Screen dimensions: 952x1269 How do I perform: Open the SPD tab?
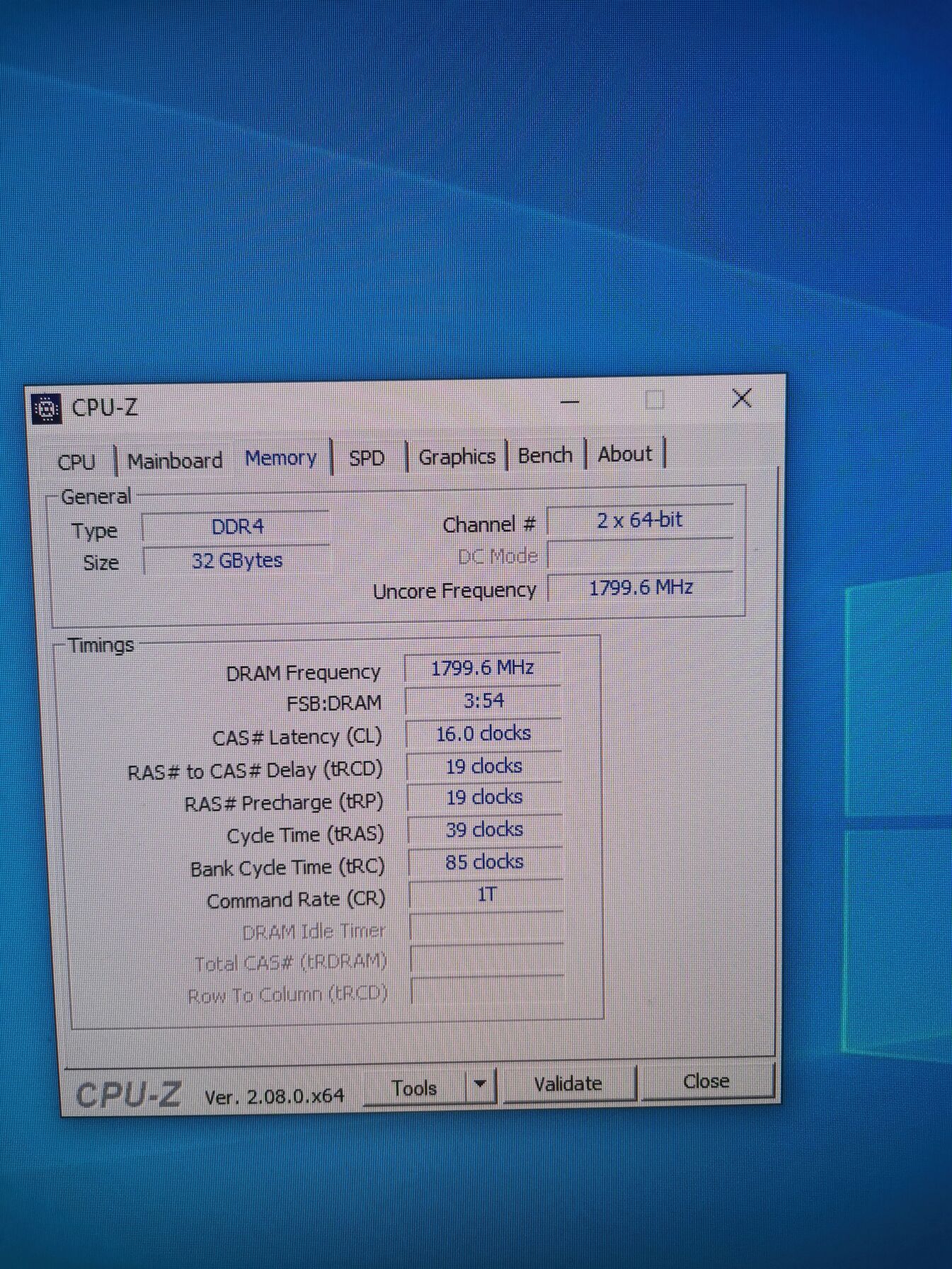click(x=367, y=458)
